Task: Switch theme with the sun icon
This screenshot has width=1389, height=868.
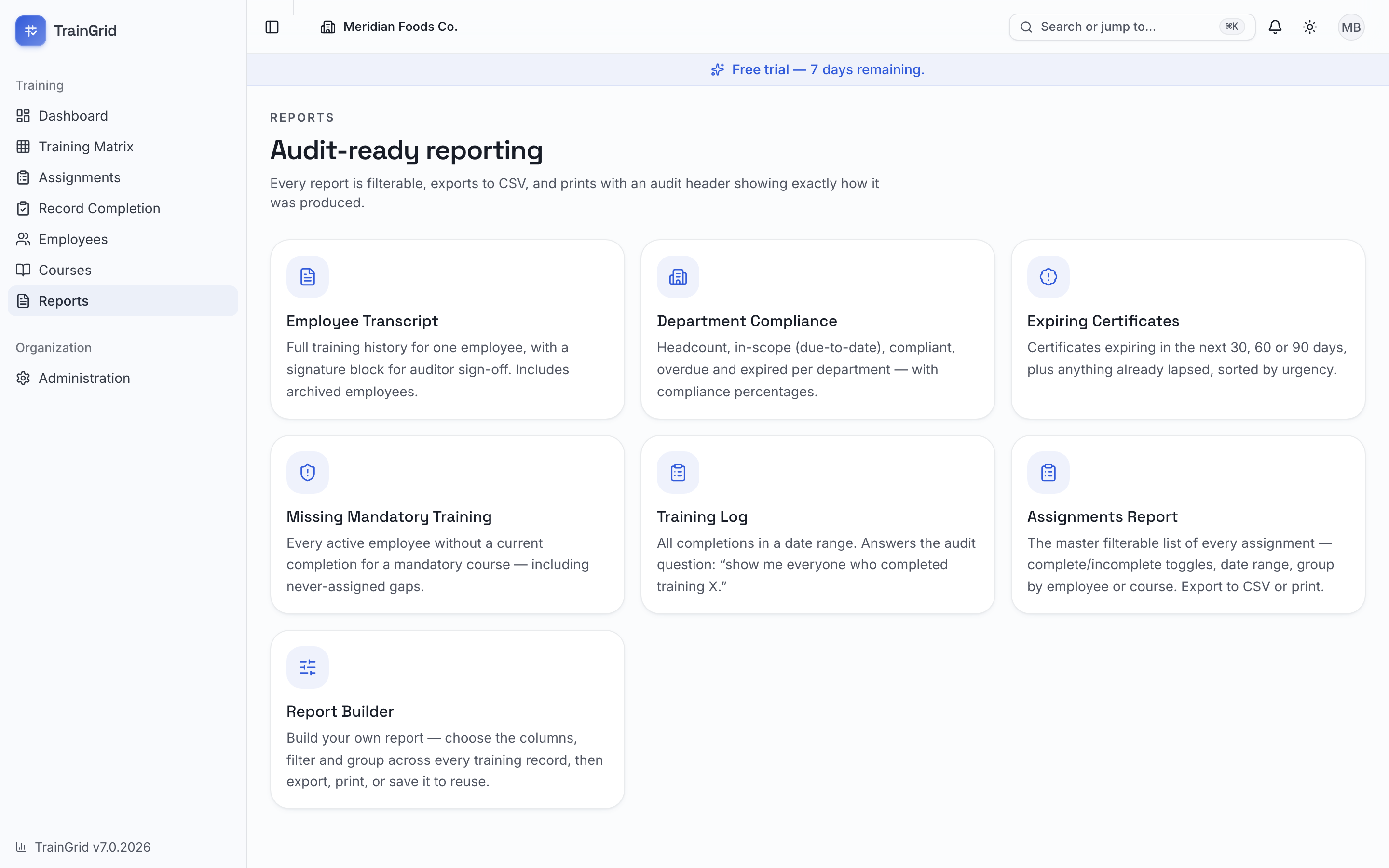Action: tap(1310, 27)
